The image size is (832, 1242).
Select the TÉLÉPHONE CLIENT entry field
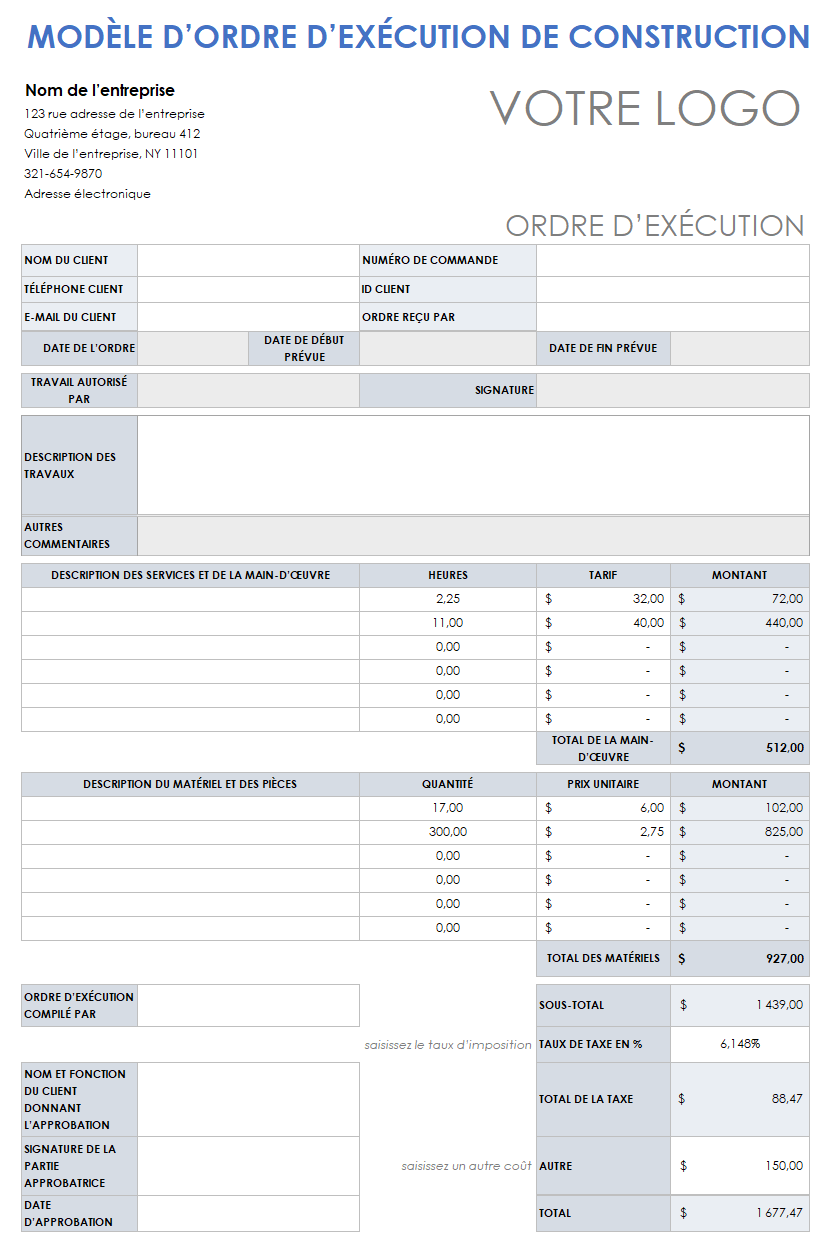pos(248,288)
